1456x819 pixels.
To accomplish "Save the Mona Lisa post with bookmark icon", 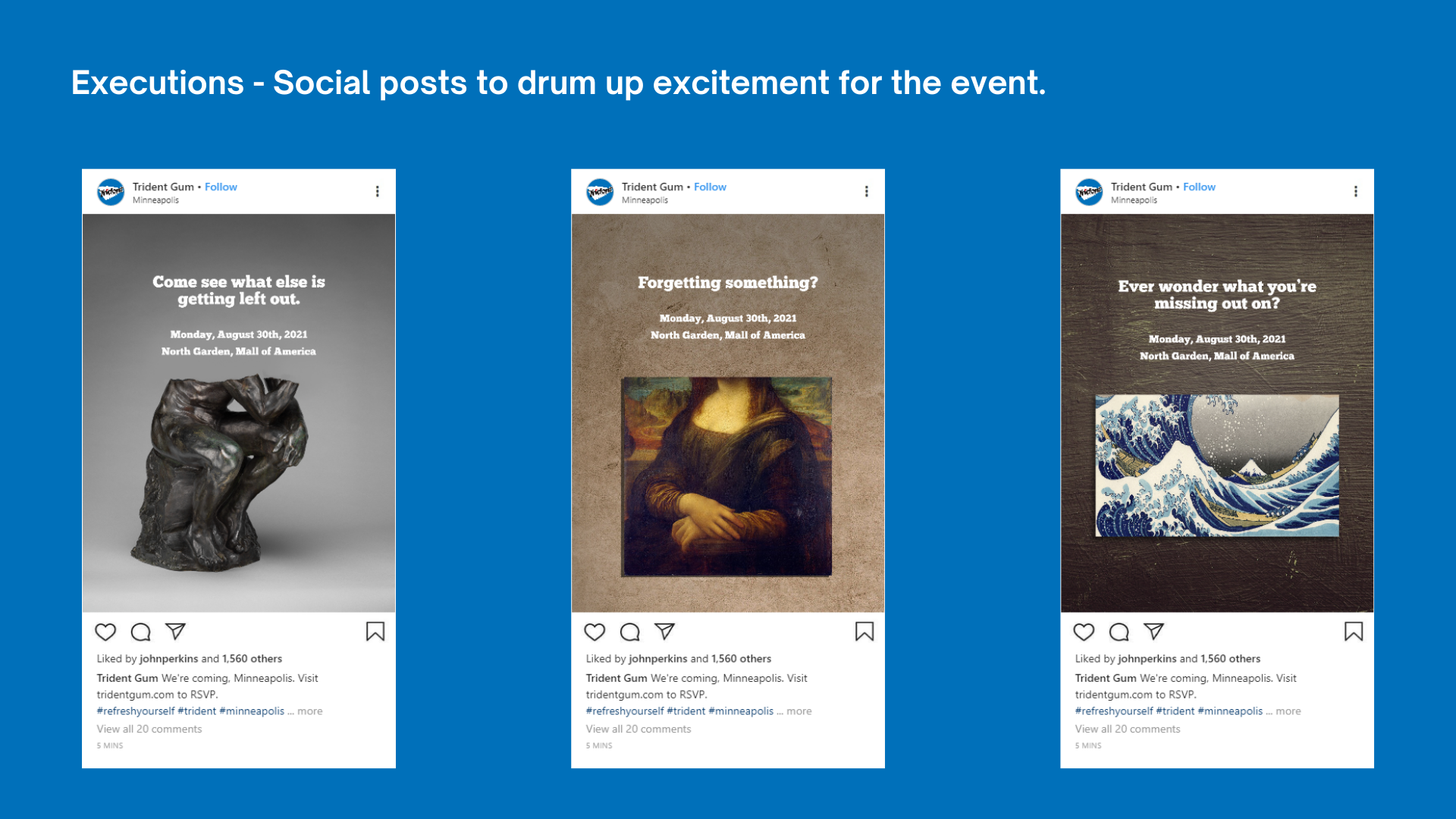I will tap(864, 632).
